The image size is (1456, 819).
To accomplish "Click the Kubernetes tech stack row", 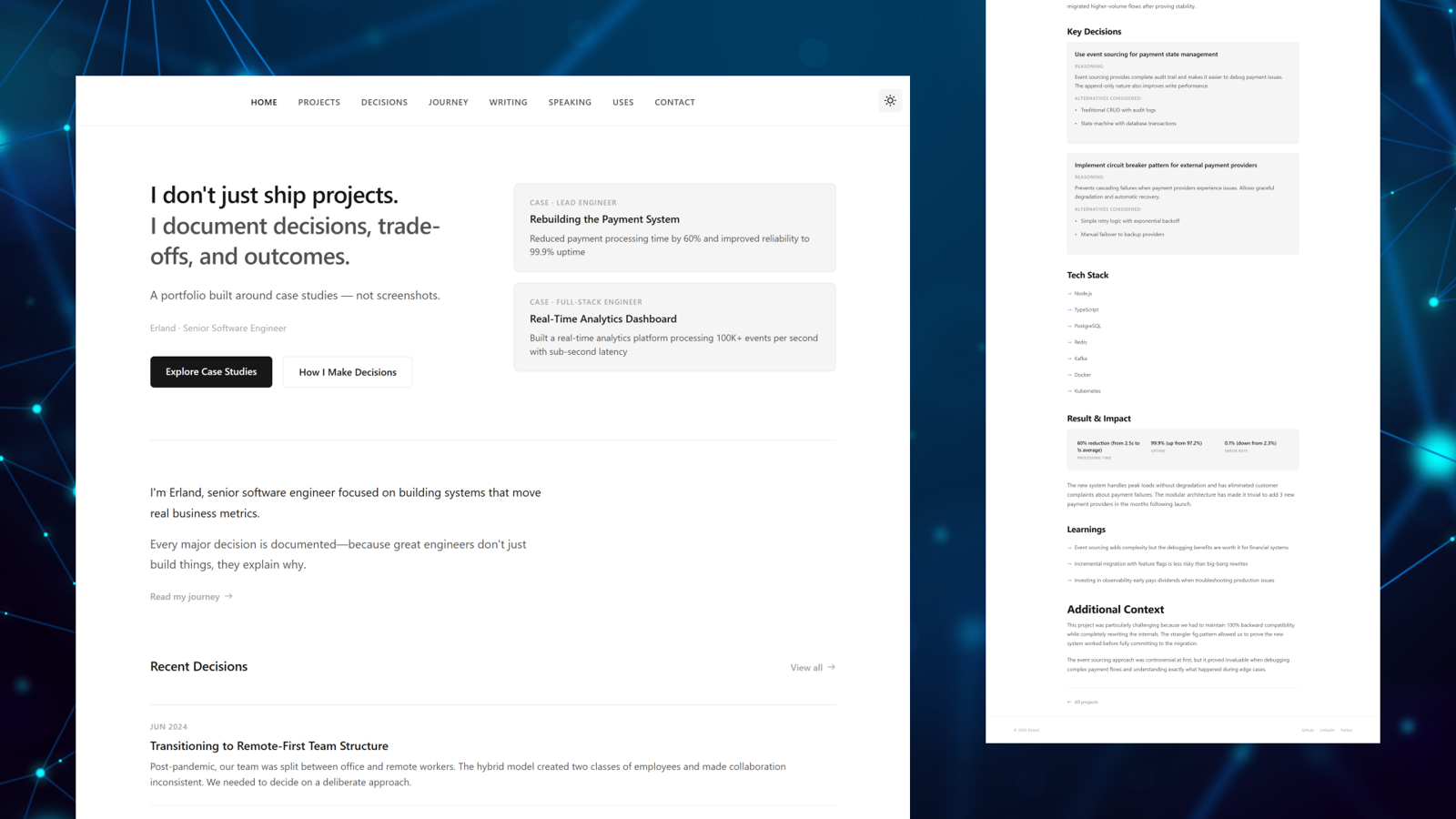I will tap(1084, 391).
